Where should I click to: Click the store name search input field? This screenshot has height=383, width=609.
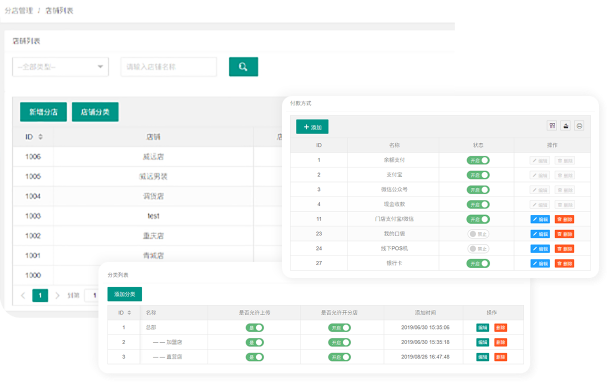point(169,67)
